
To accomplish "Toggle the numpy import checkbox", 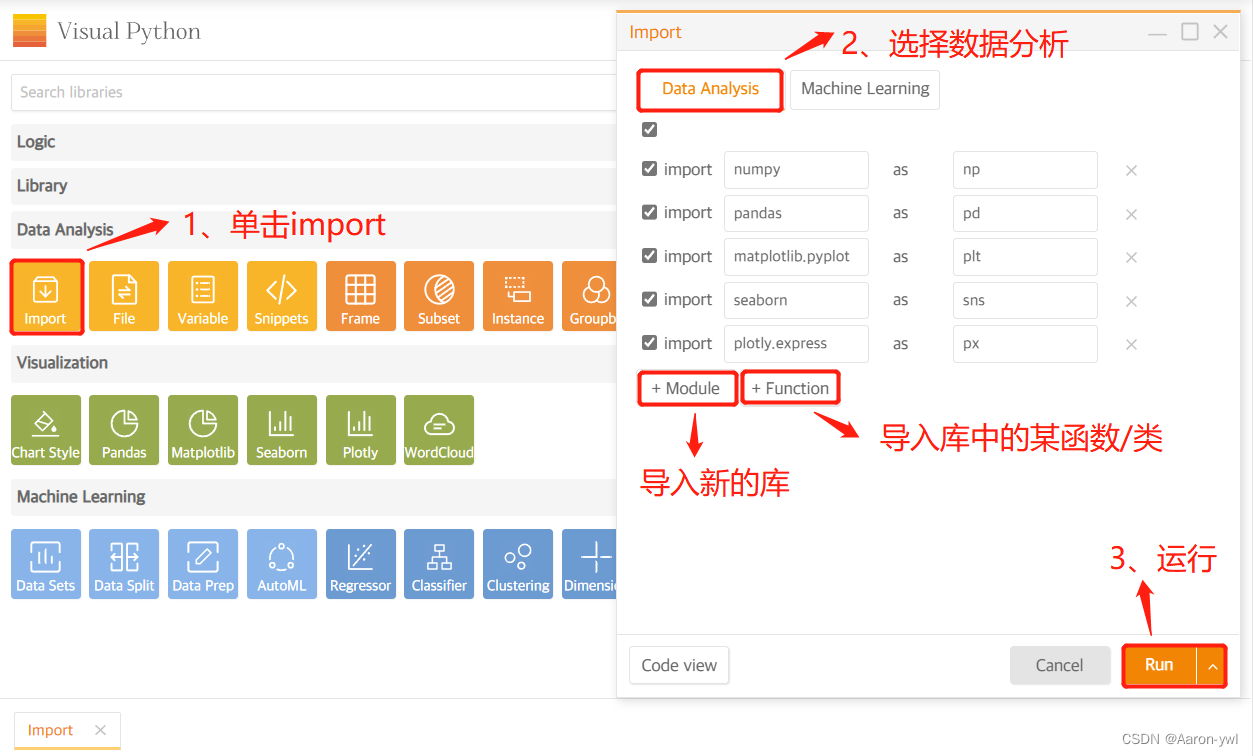I will (x=649, y=169).
